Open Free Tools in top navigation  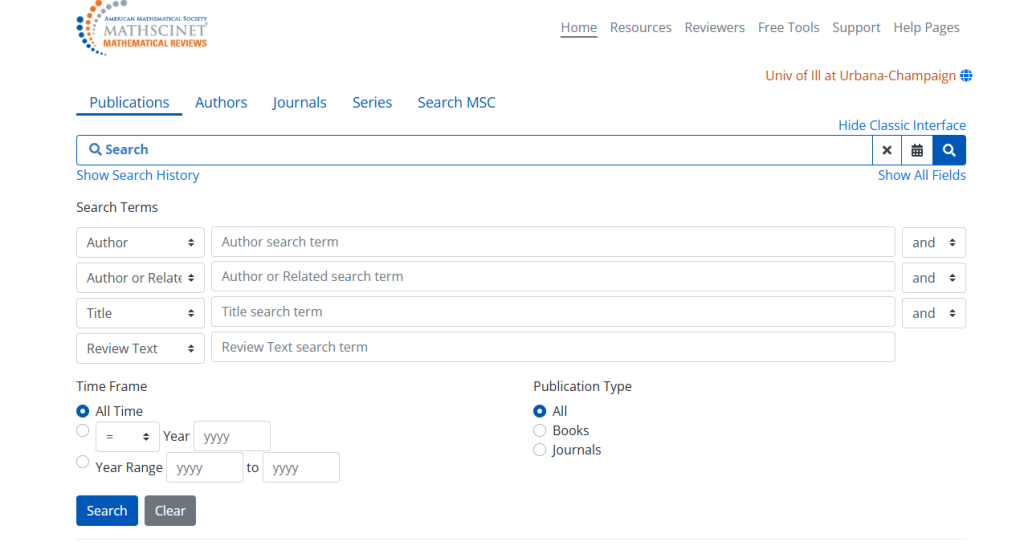click(788, 28)
